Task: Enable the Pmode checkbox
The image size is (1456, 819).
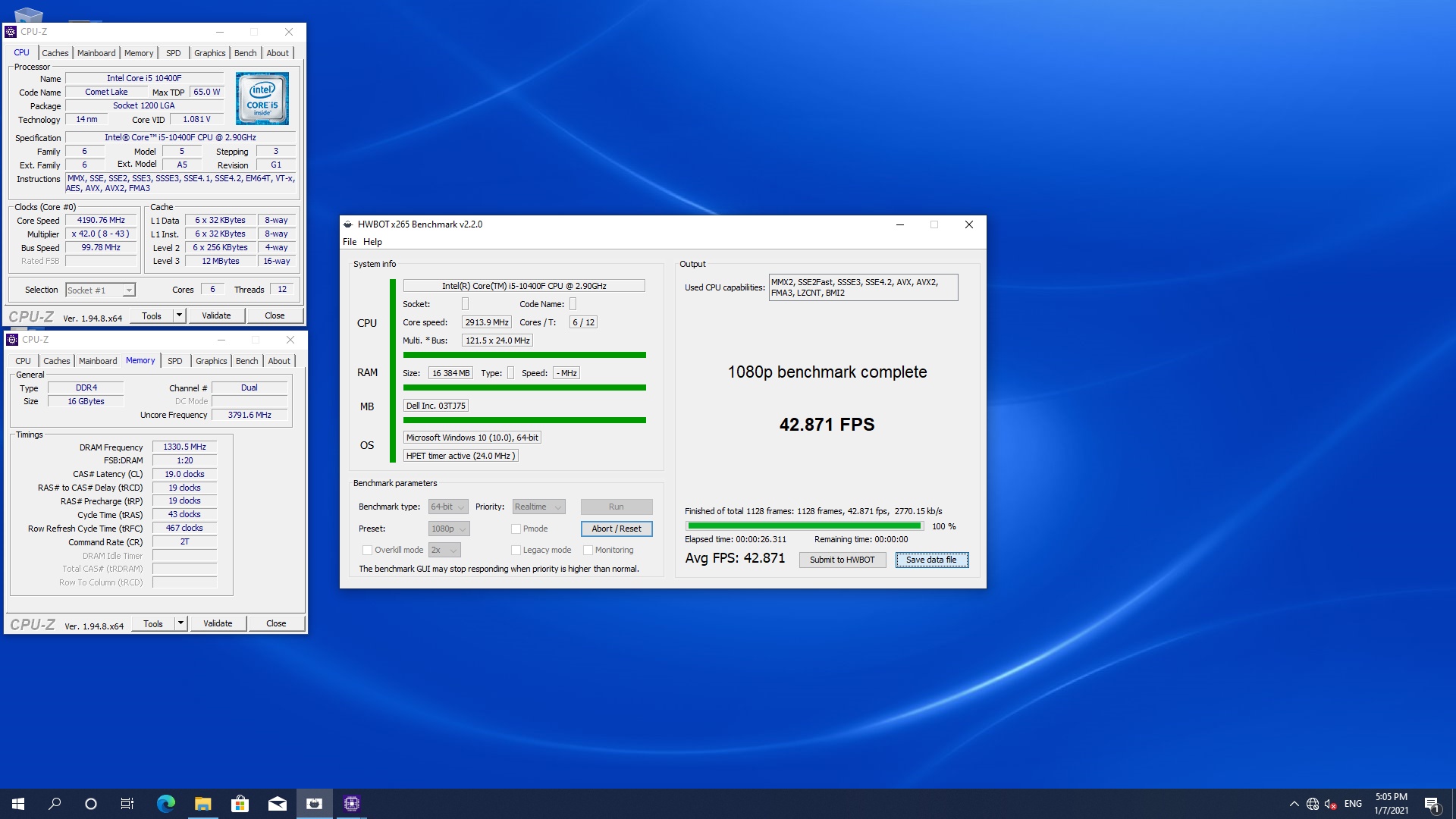Action: [516, 529]
